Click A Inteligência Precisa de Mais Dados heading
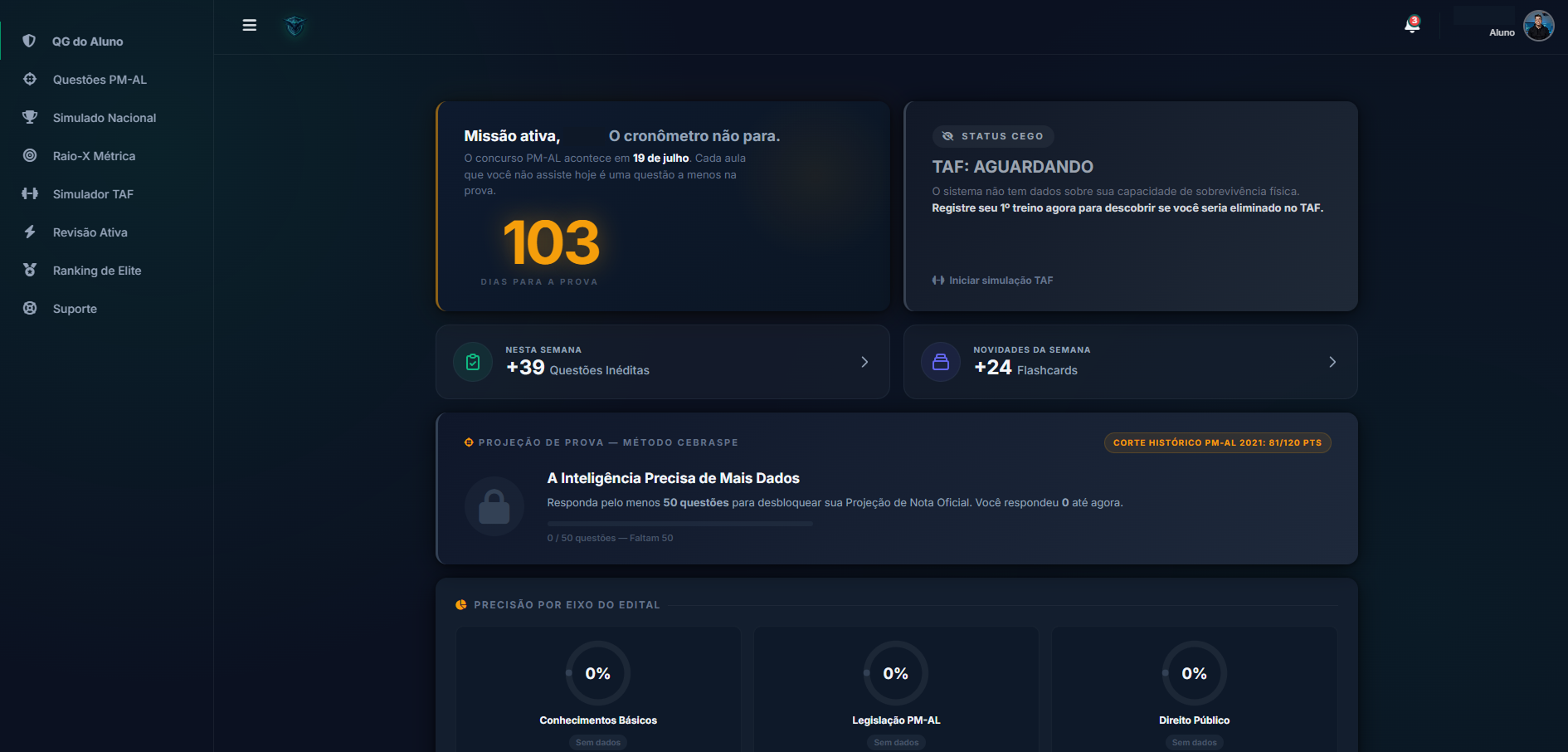This screenshot has height=752, width=1568. click(x=673, y=478)
